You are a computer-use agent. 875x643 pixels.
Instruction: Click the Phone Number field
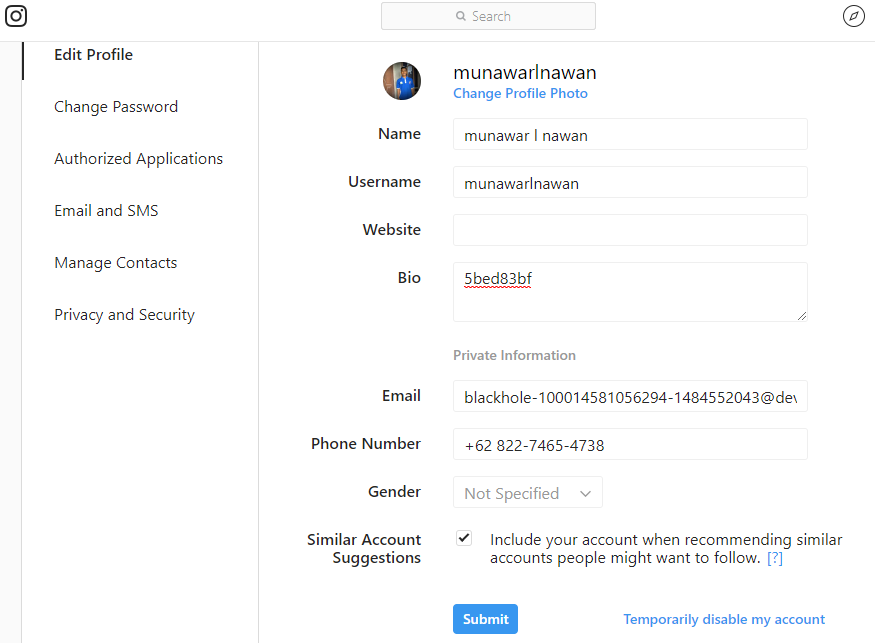pyautogui.click(x=630, y=444)
